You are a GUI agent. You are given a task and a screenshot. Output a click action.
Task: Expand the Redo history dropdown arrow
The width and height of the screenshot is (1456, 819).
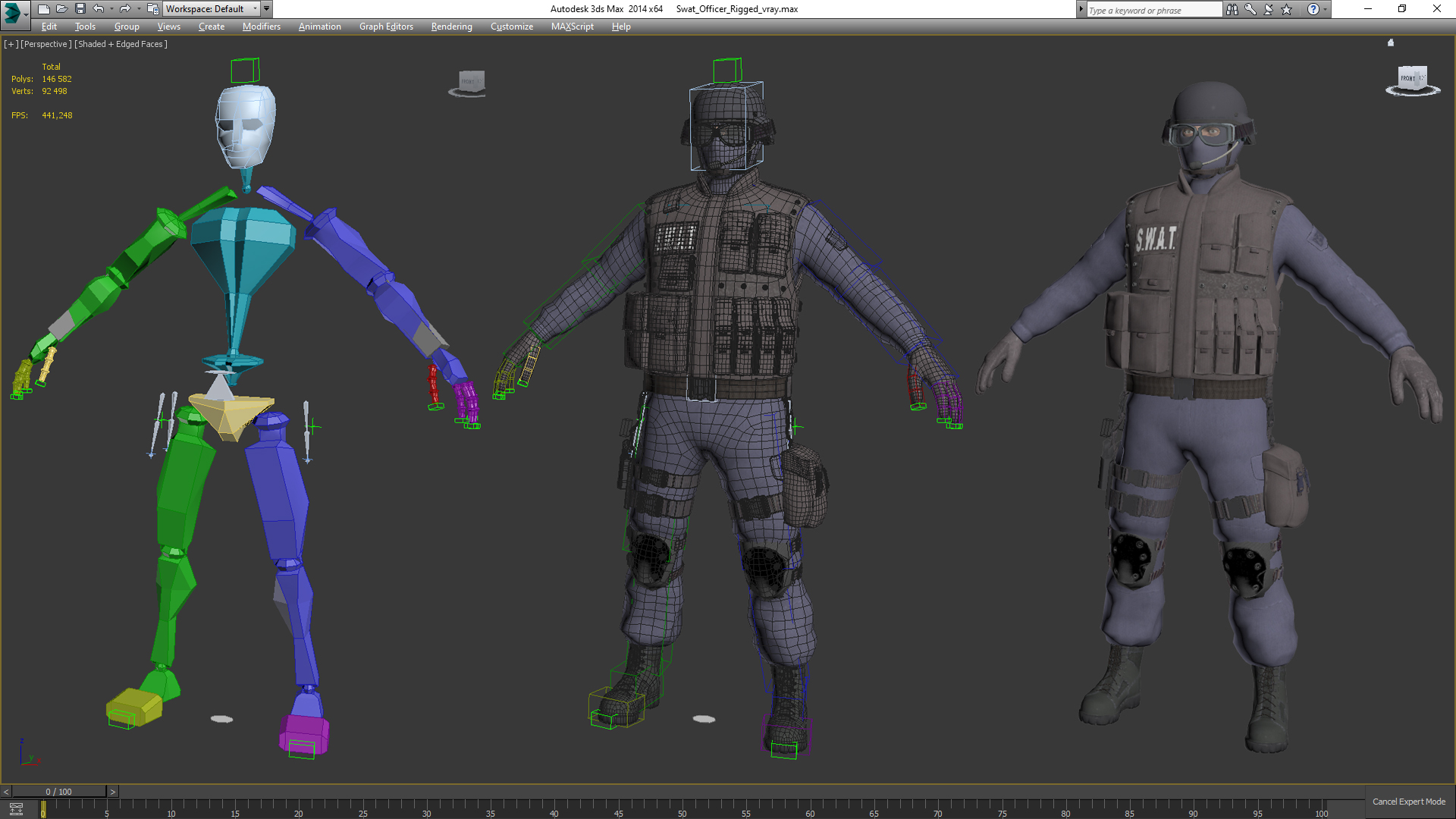tap(138, 9)
